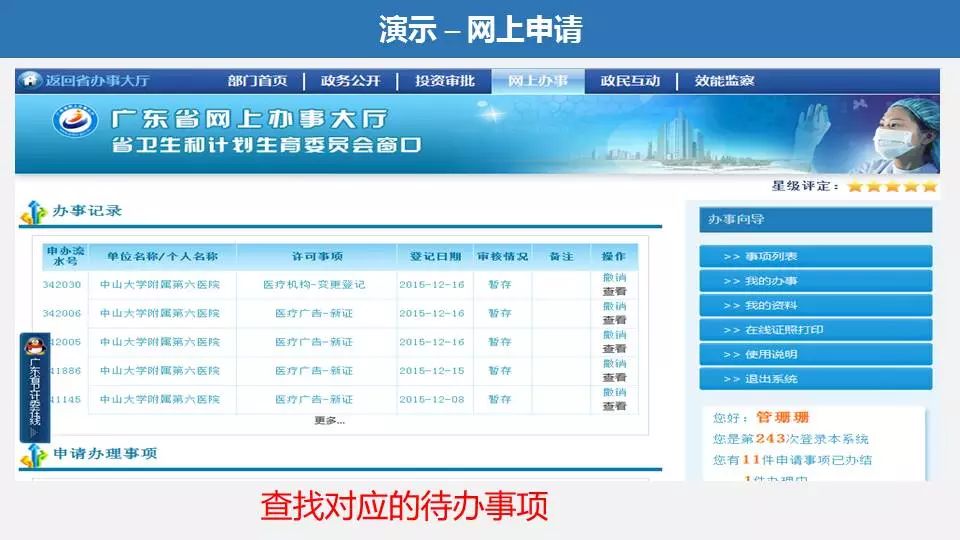Viewport: 960px width, 540px height.
Task: Select the 投资审批 menu item
Action: pos(444,81)
